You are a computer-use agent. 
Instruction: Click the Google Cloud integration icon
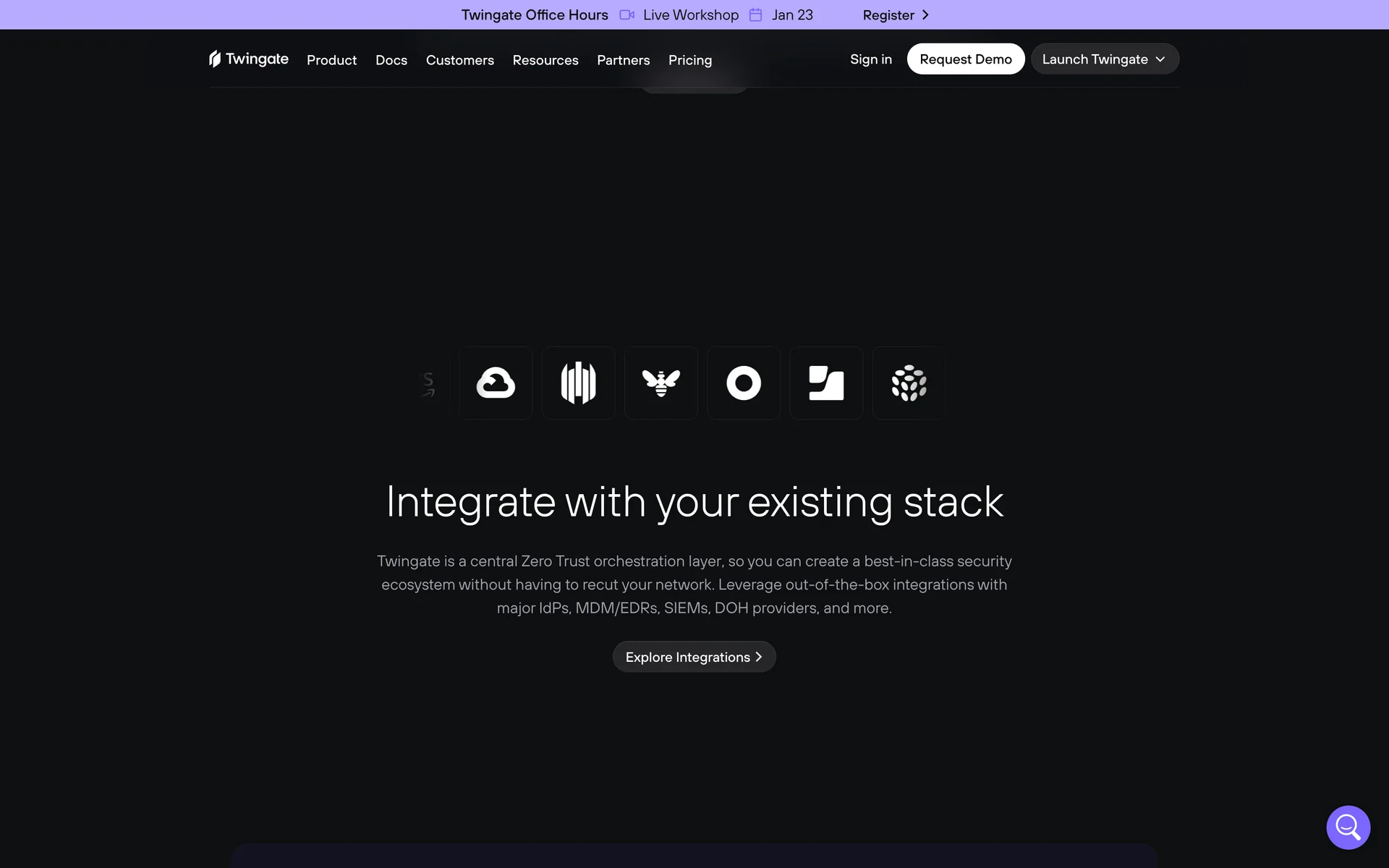pos(496,383)
